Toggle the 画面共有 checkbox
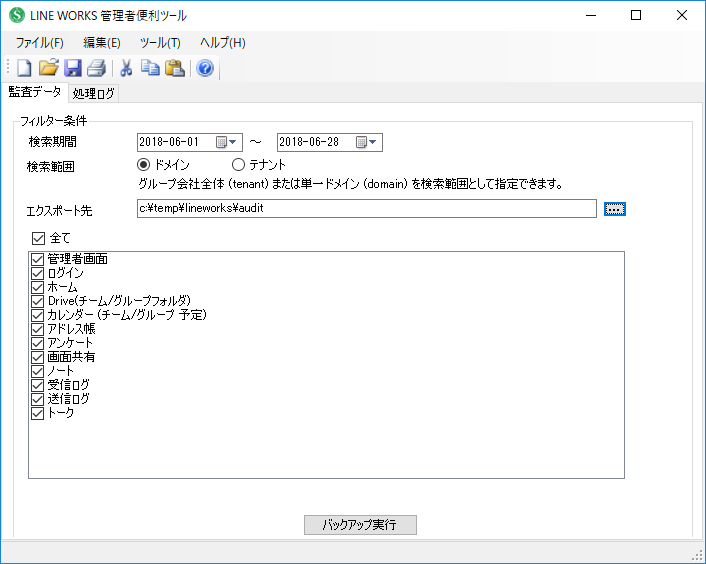The height and width of the screenshot is (564, 706). point(37,357)
